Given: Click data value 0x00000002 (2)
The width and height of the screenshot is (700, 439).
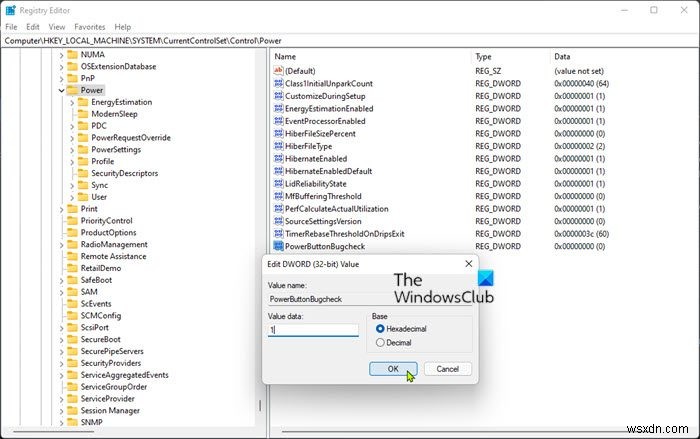Looking at the screenshot, I should point(579,146).
